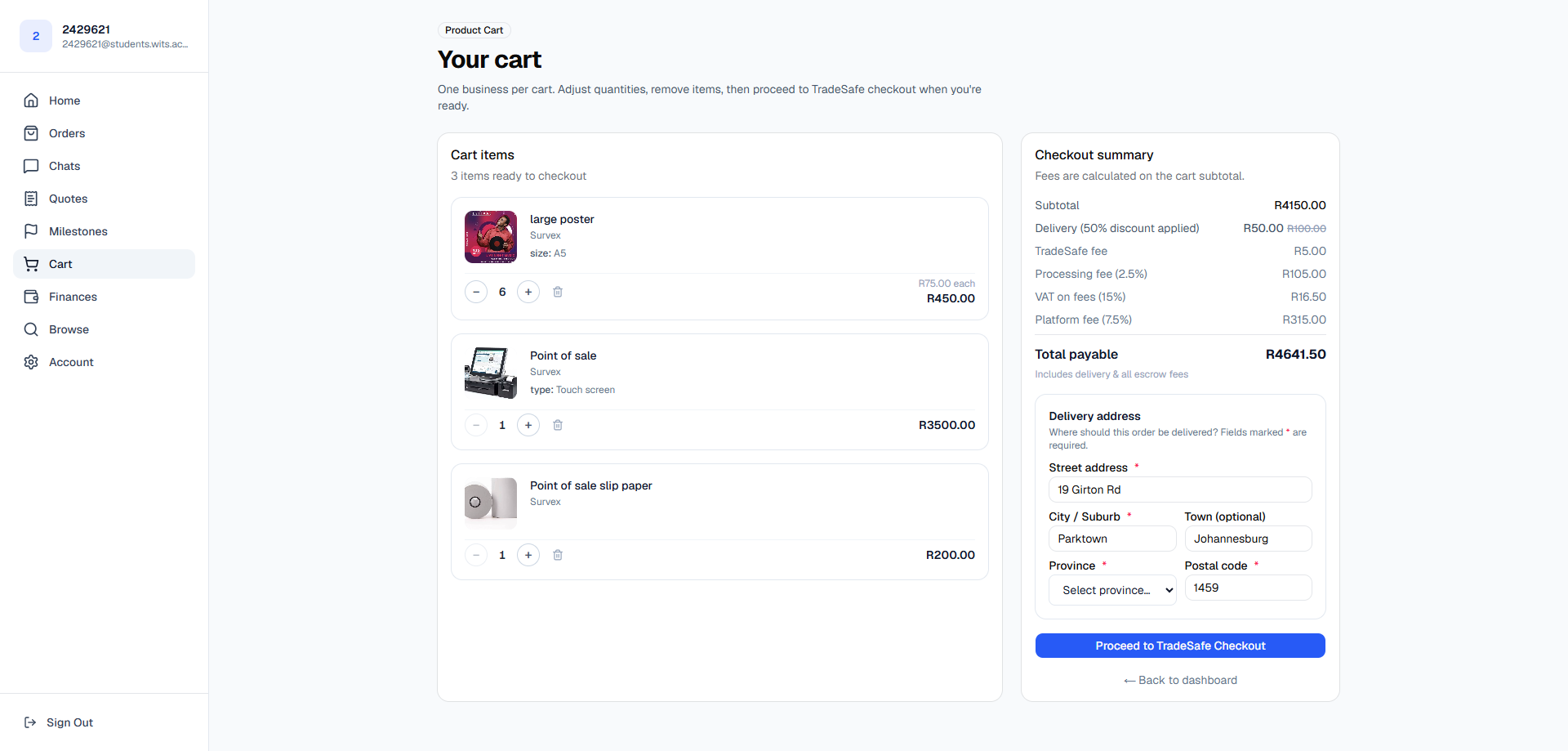
Task: Remove Point of sale item via trash icon
Action: [558, 425]
